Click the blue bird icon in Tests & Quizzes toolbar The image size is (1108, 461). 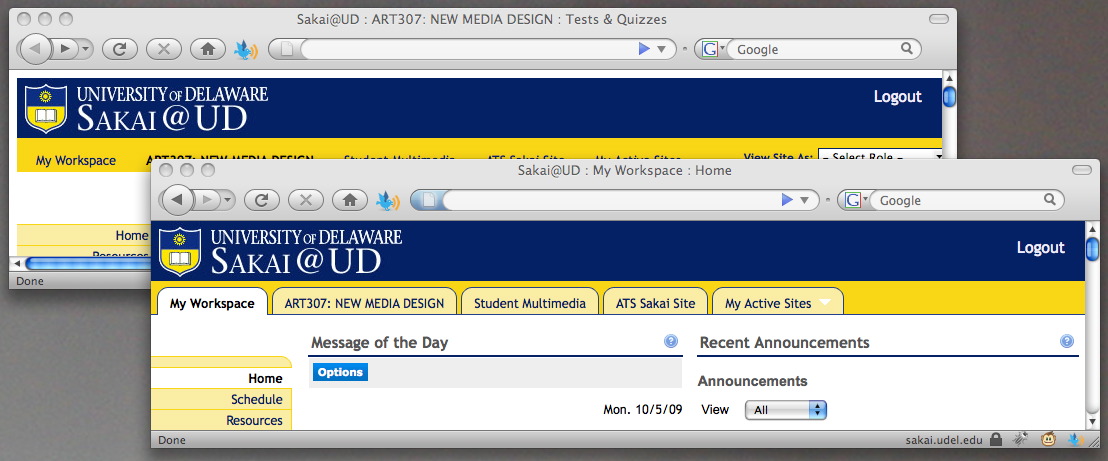[x=245, y=49]
